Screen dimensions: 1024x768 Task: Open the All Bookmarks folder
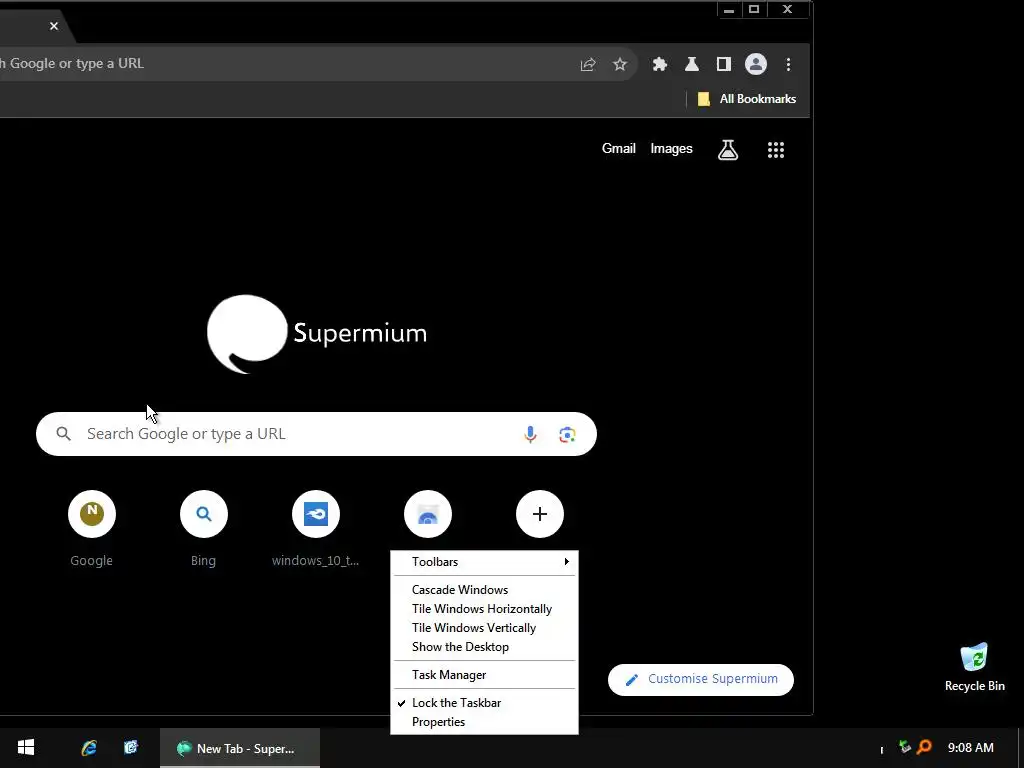point(747,99)
